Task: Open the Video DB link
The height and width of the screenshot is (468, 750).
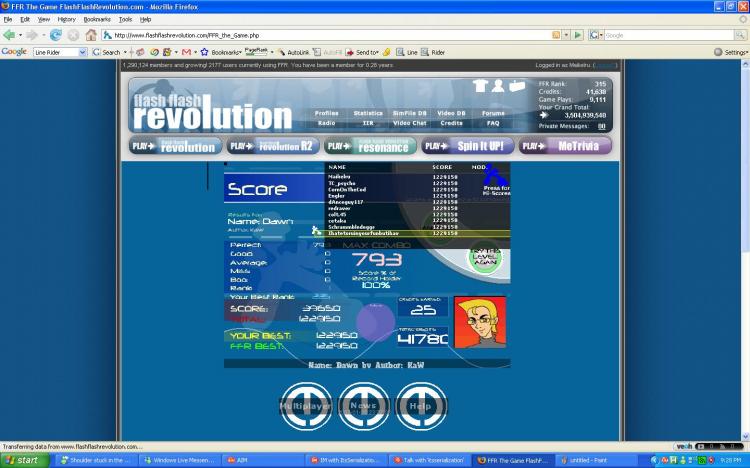Action: 451,113
